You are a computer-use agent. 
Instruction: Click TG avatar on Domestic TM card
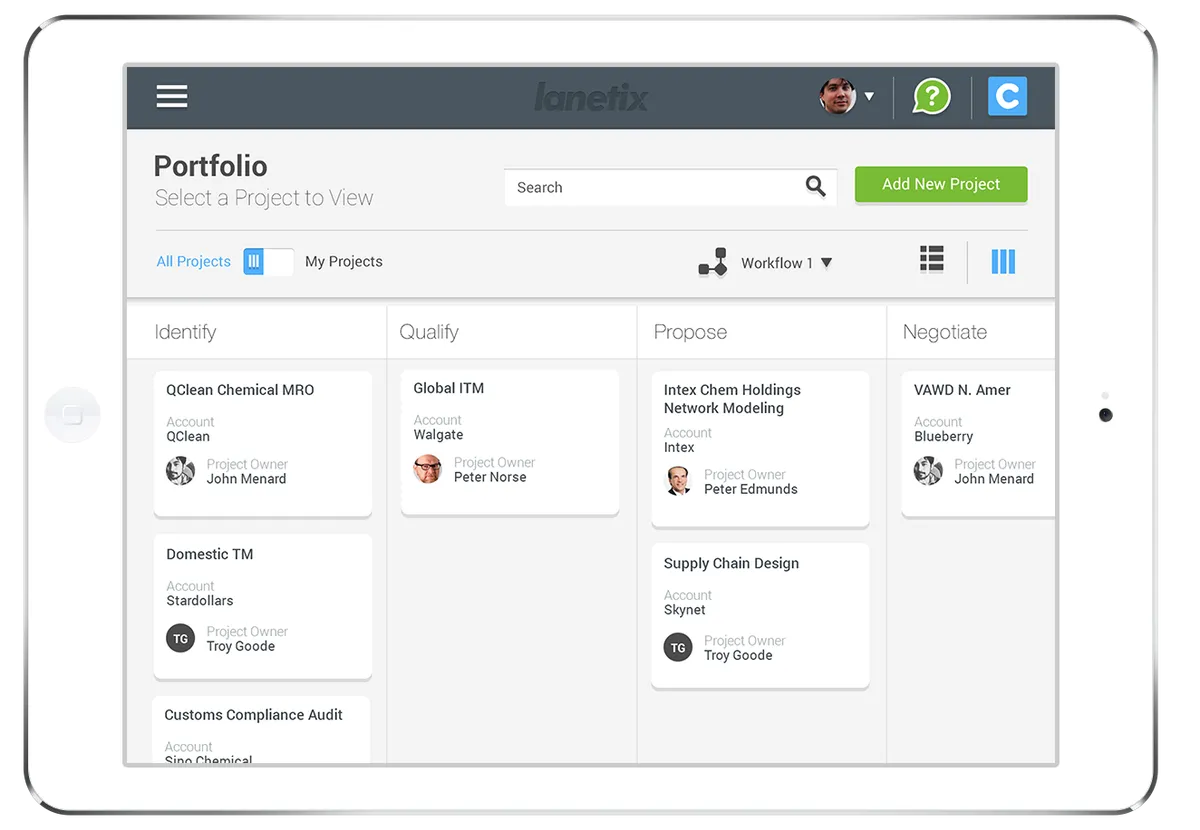[x=180, y=638]
